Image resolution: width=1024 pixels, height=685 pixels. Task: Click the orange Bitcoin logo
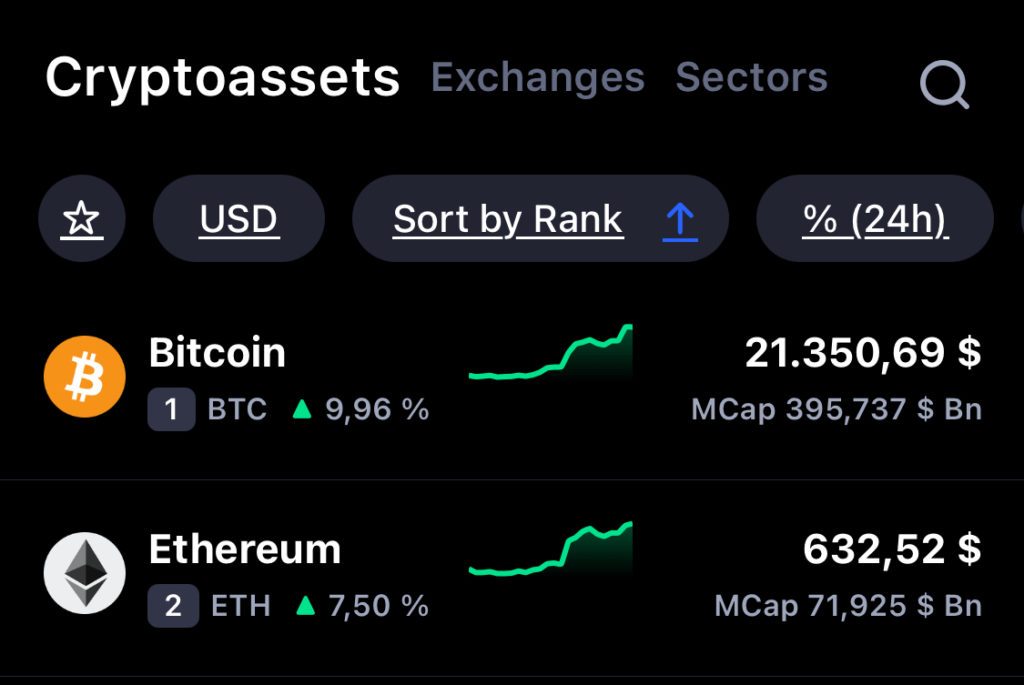(x=85, y=377)
